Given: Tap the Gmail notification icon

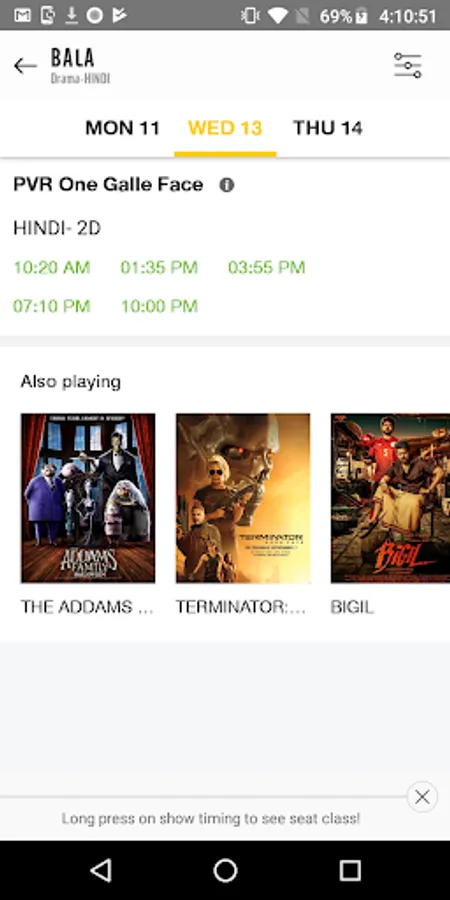Looking at the screenshot, I should 22,15.
